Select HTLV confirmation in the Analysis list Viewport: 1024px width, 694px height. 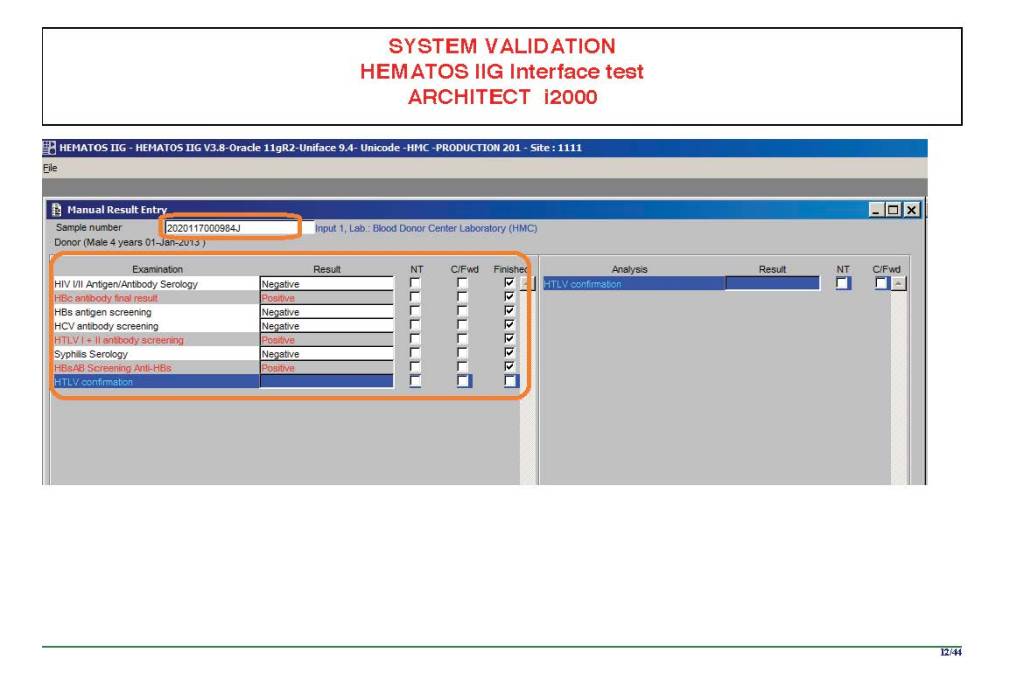click(632, 284)
